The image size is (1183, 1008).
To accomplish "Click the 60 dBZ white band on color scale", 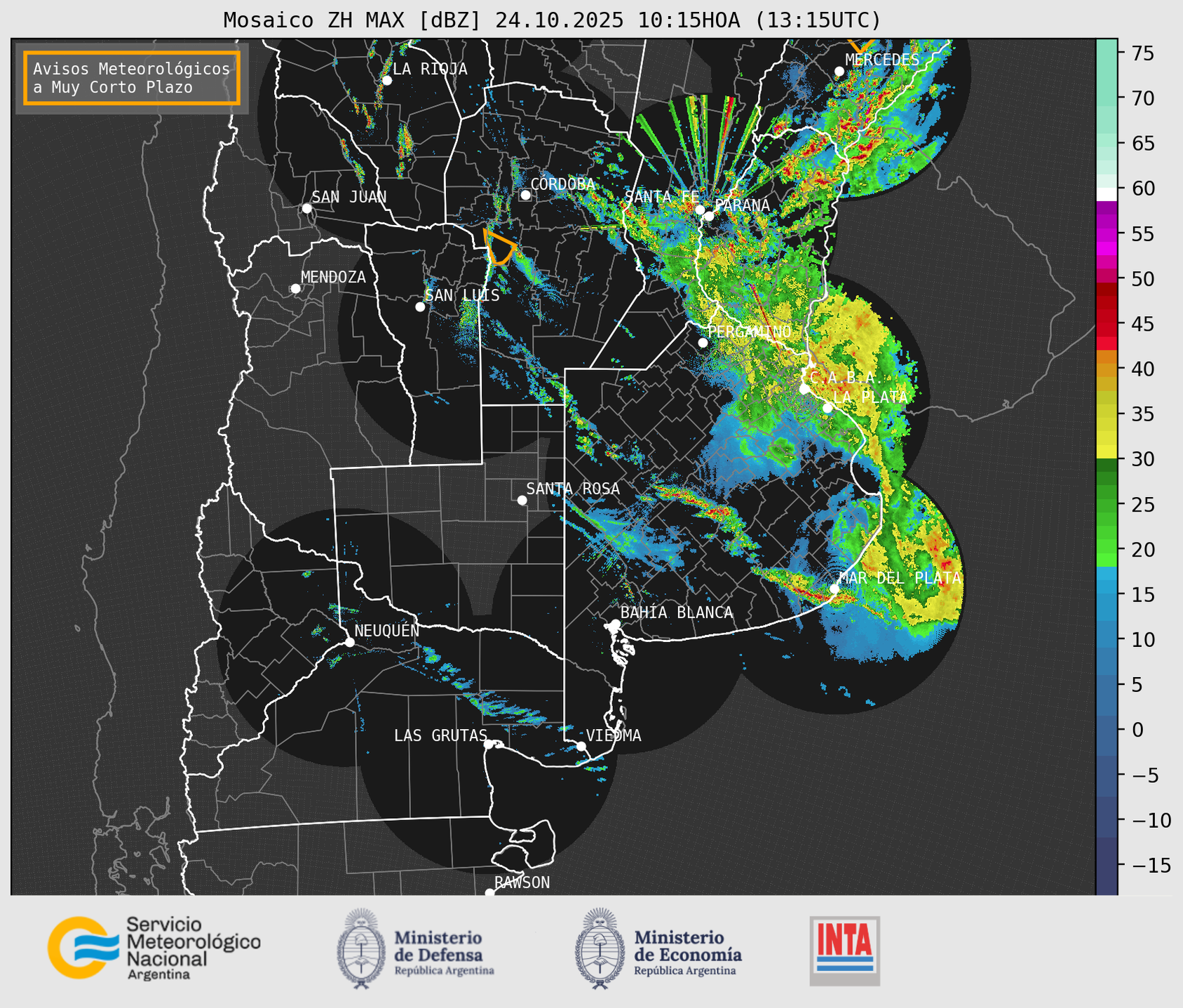I will pyautogui.click(x=1107, y=194).
